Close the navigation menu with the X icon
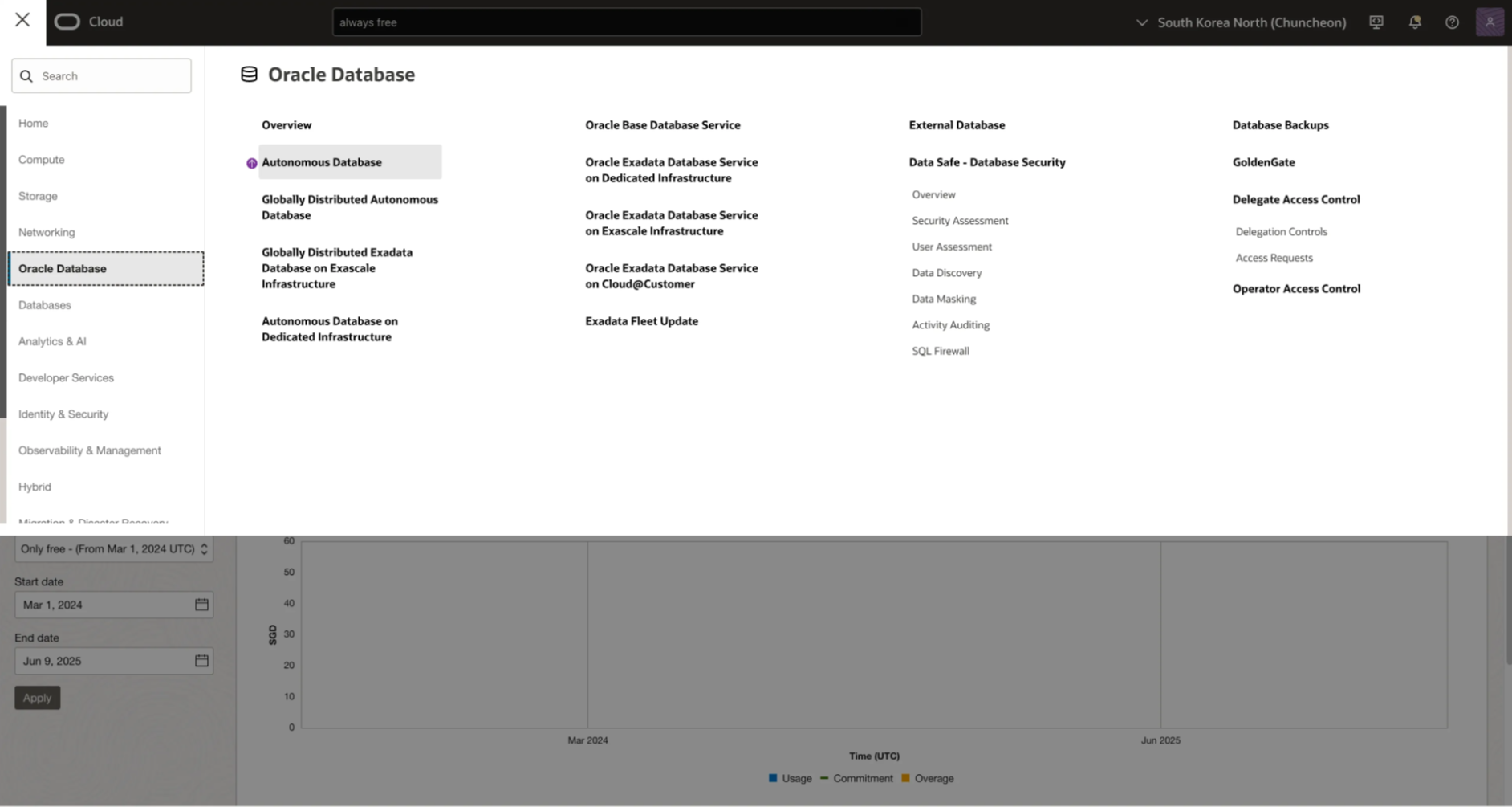 22,20
